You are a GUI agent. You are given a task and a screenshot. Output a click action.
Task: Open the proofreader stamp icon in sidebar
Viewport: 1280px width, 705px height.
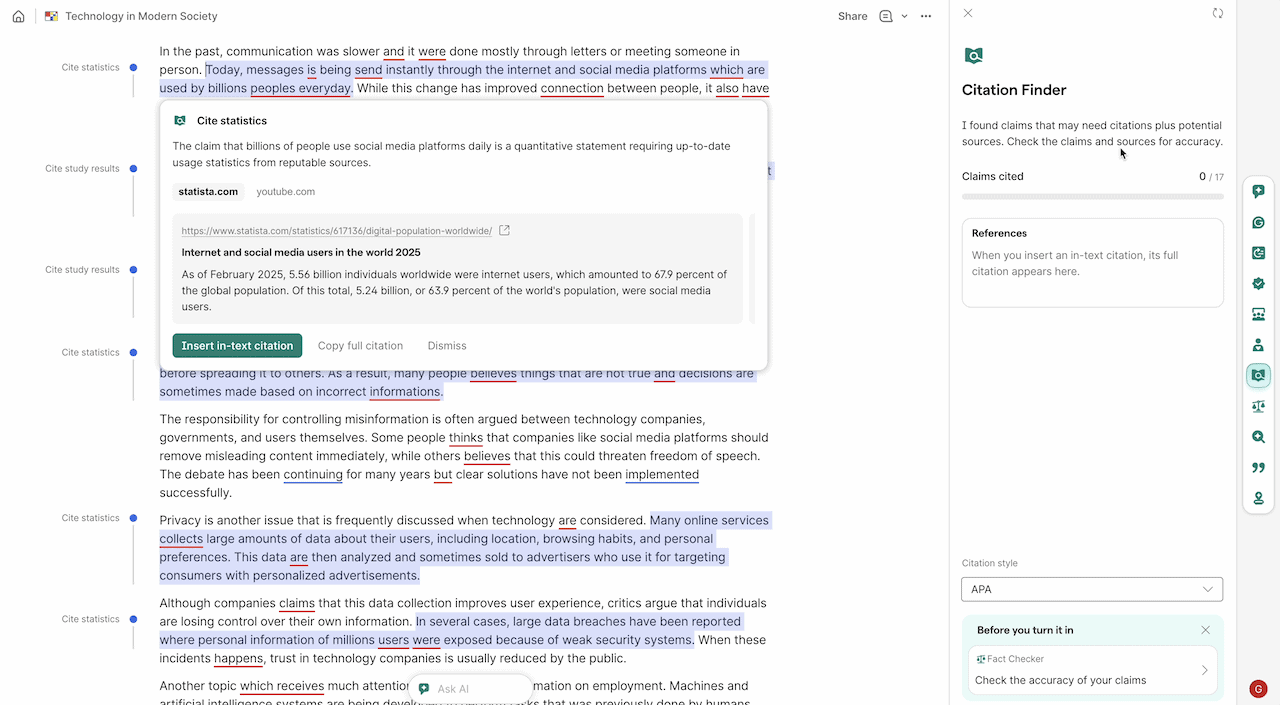(1258, 497)
